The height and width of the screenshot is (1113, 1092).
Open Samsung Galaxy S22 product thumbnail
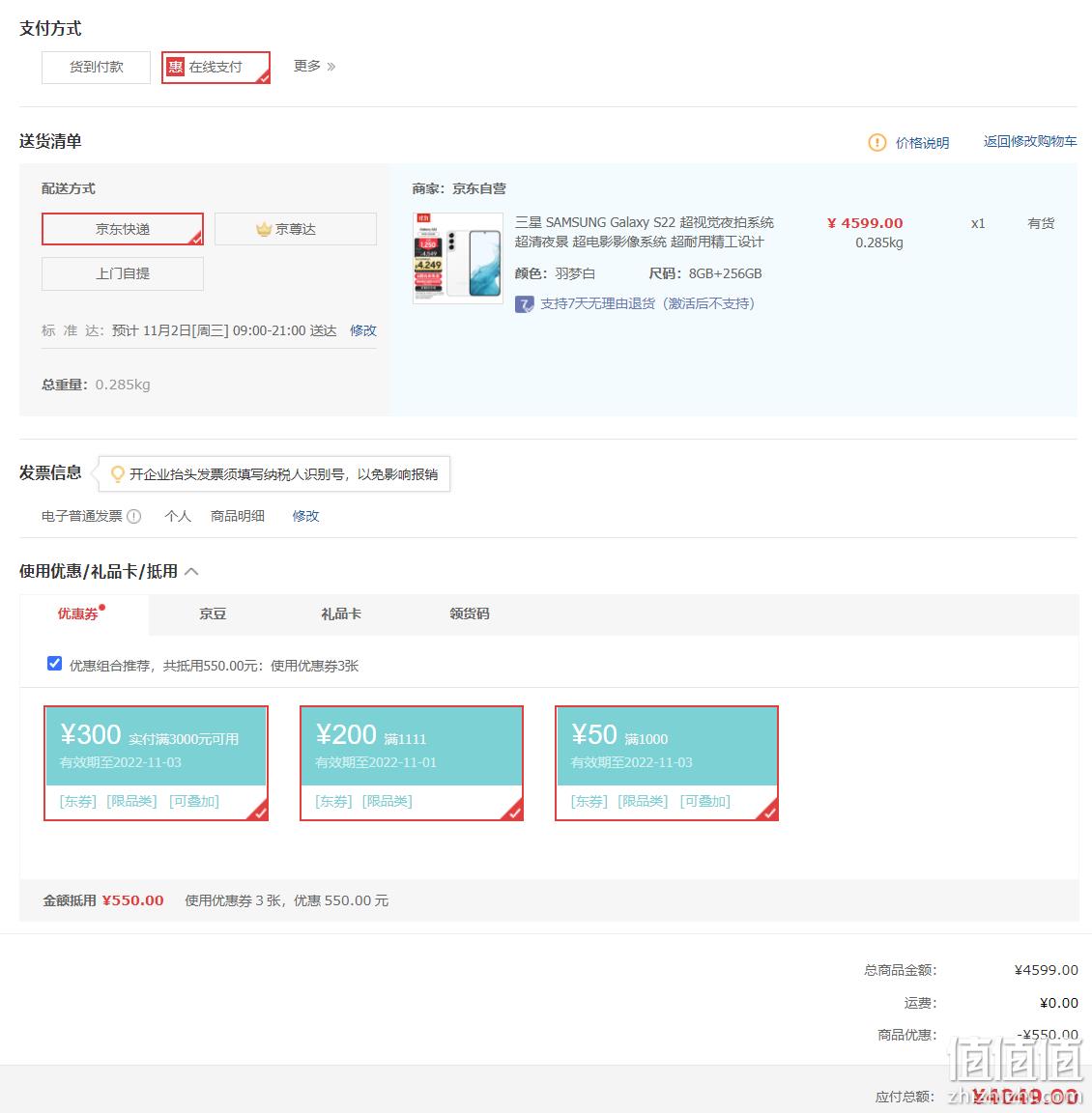point(458,258)
